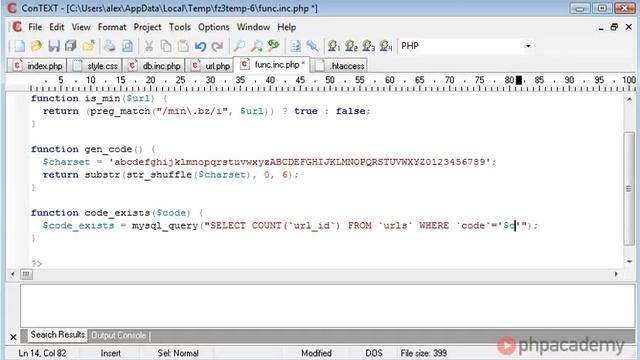The width and height of the screenshot is (640, 360).
Task: Create a new file with toolbar icon
Action: coord(19,46)
